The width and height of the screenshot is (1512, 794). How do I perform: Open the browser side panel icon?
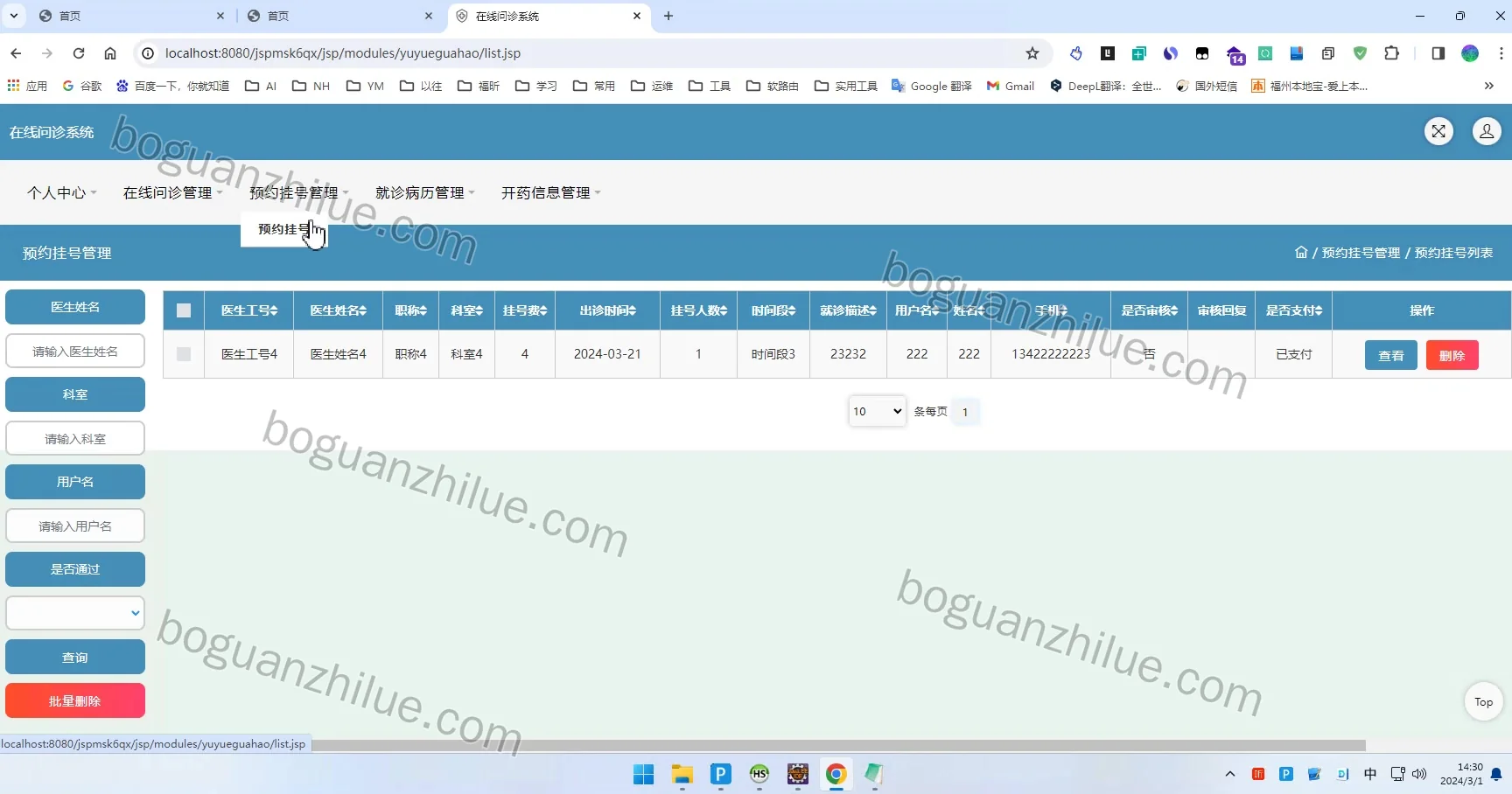tap(1438, 53)
